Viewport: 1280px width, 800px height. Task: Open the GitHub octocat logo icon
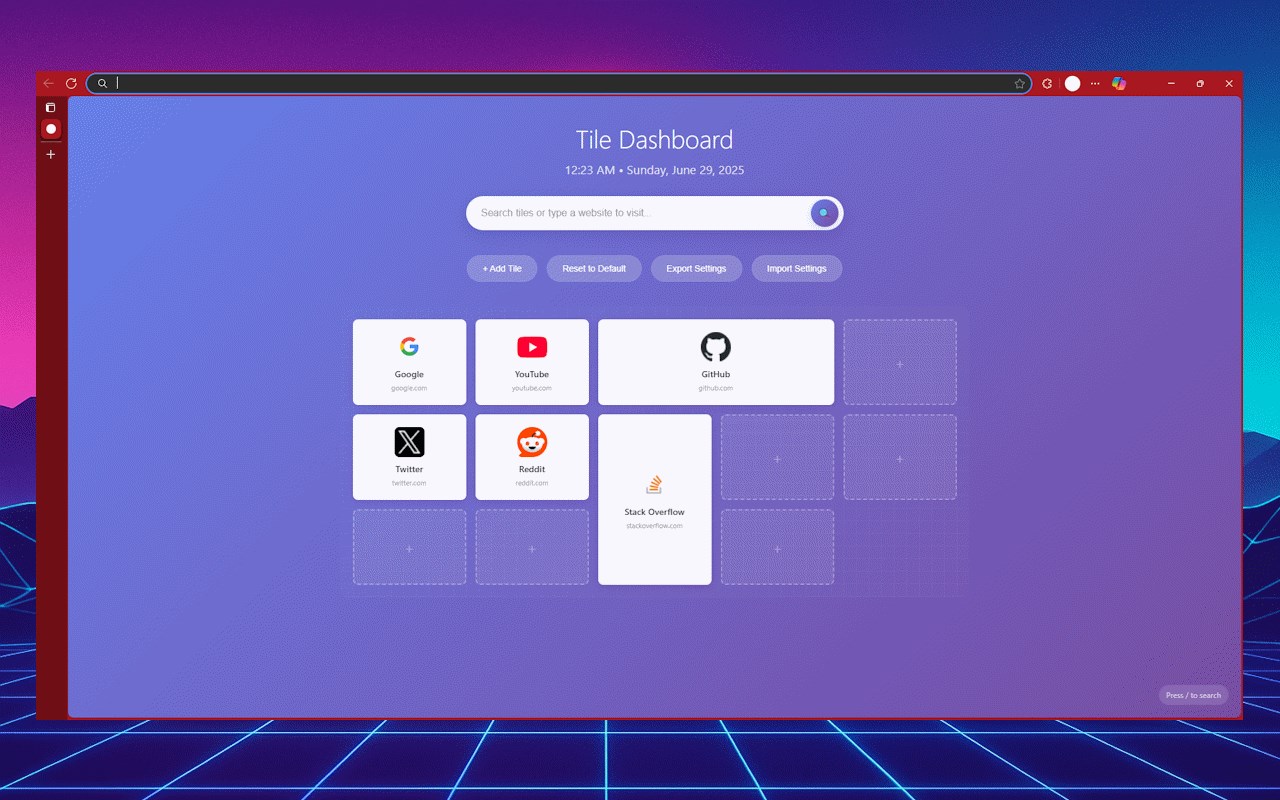(x=716, y=347)
